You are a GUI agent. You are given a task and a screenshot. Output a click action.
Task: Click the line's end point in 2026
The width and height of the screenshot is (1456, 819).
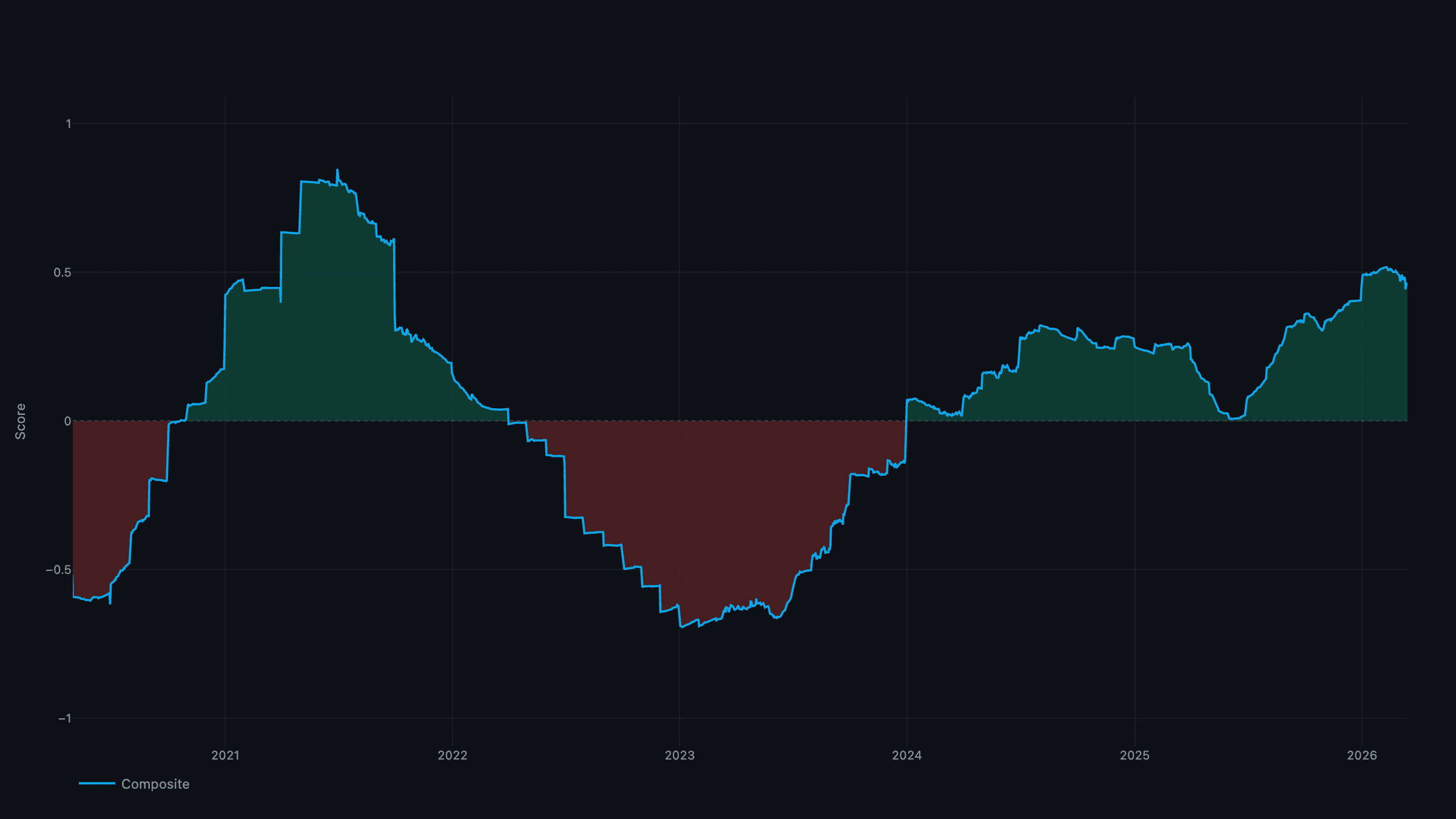1406,286
